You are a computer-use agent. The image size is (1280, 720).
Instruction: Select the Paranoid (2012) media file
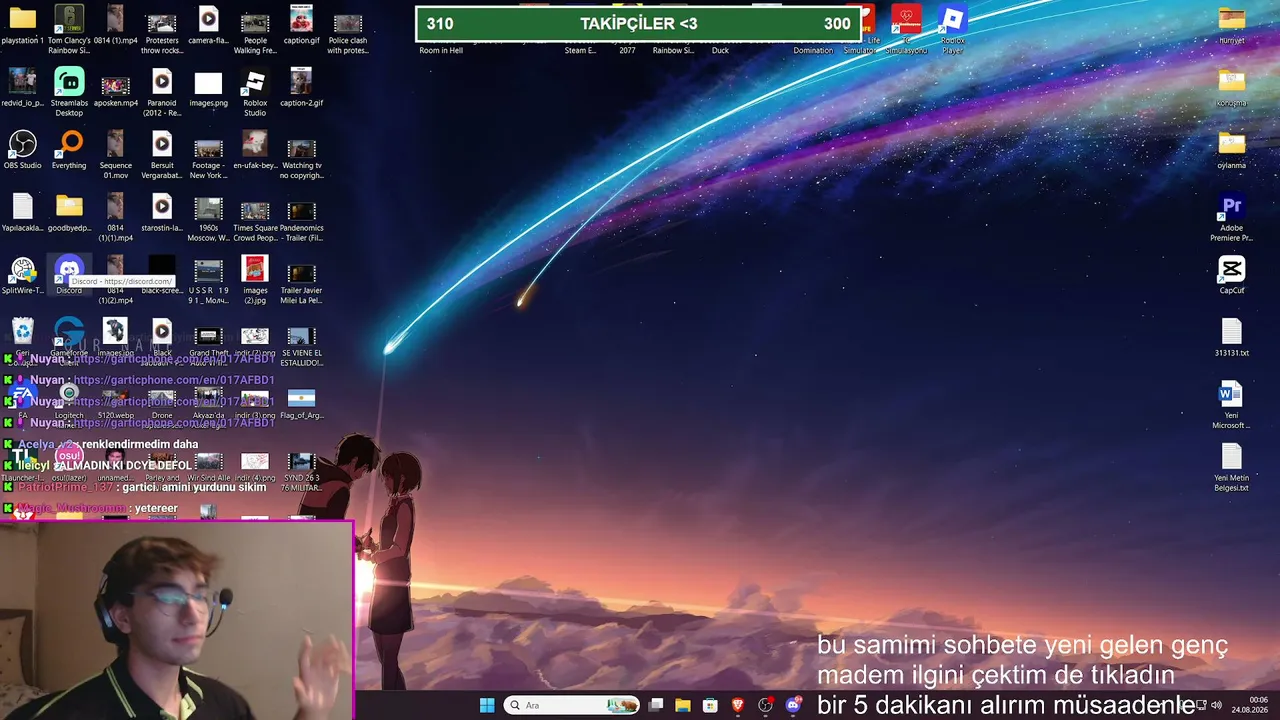(x=162, y=92)
